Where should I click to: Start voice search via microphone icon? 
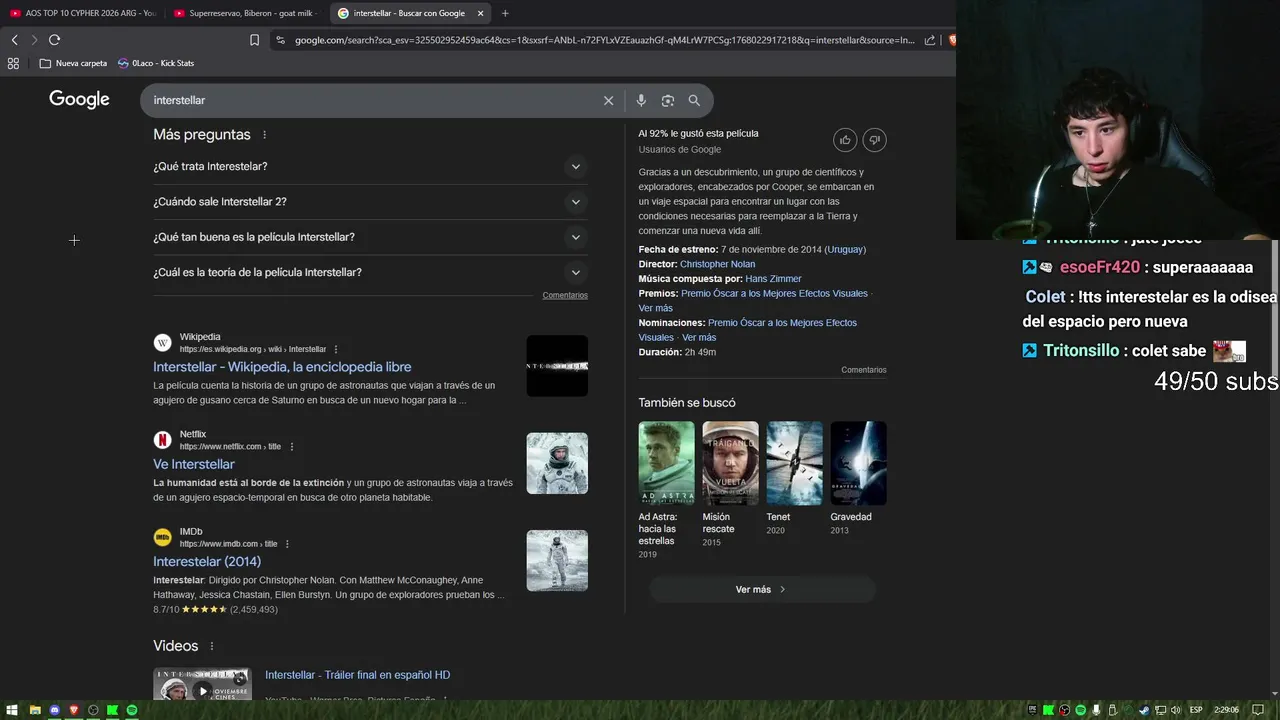pos(641,100)
